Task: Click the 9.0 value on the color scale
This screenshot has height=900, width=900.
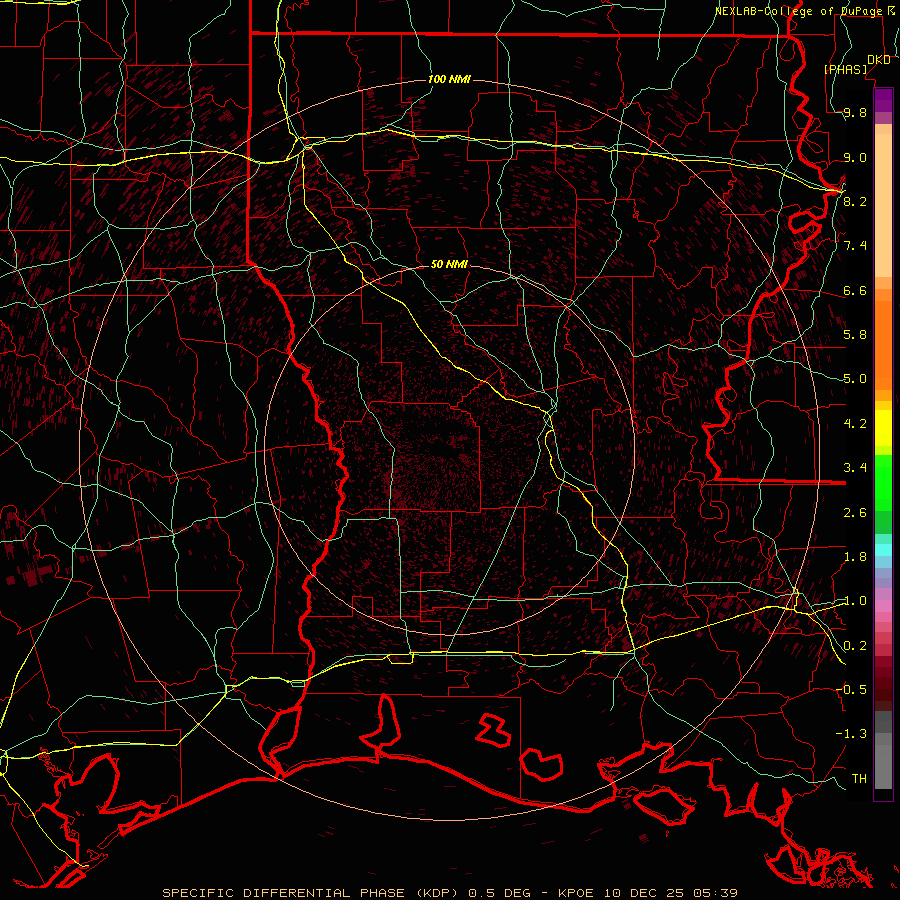Action: [855, 157]
